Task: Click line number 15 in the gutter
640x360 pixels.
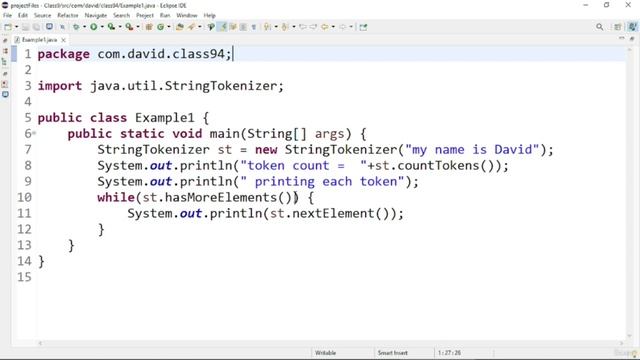Action: (24, 277)
